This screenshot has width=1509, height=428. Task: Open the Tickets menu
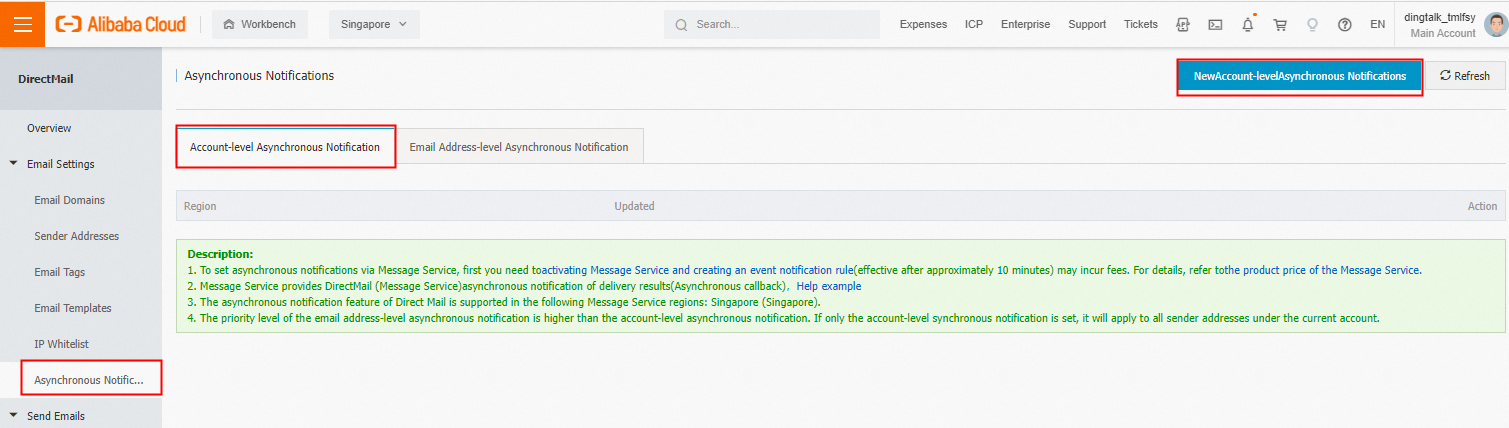(1140, 24)
